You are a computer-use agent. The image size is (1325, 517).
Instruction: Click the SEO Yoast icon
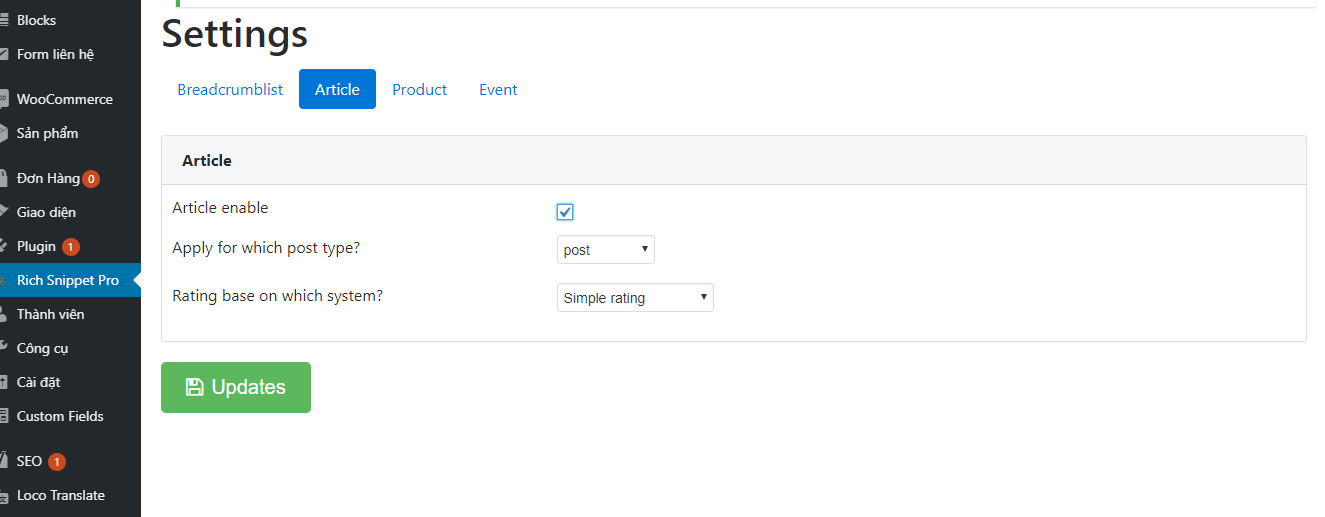click(4, 461)
